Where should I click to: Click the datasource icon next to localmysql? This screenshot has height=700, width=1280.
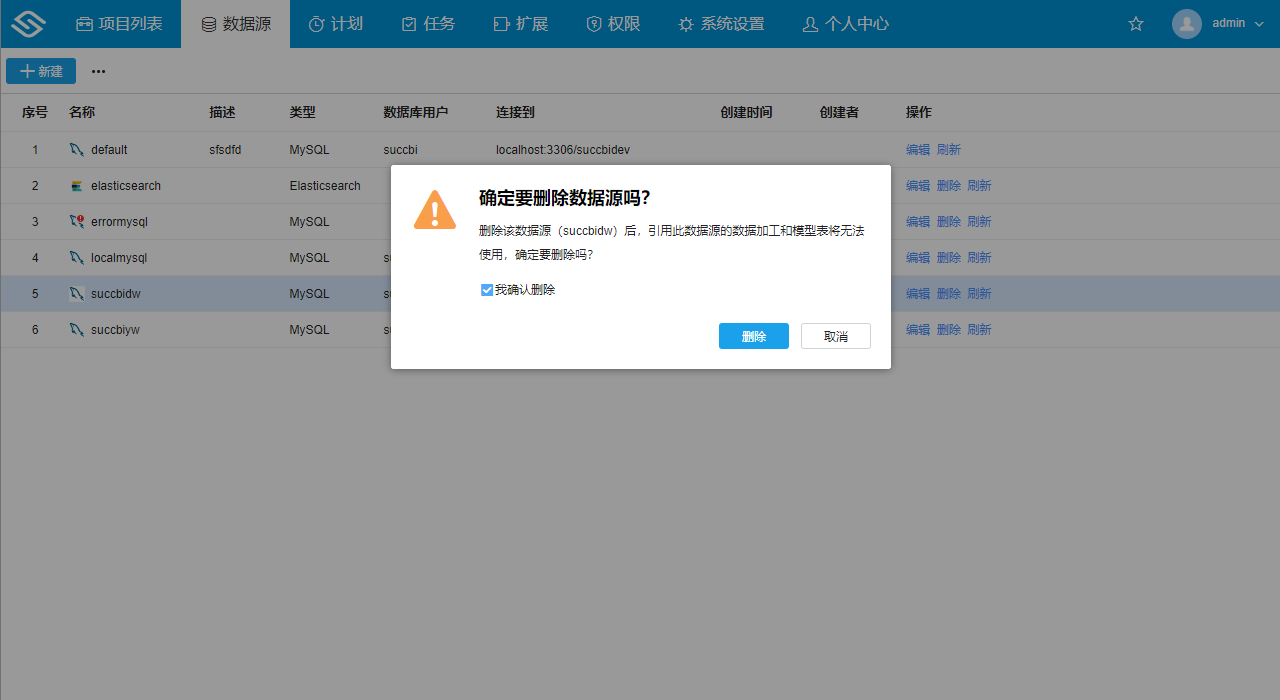click(x=79, y=257)
